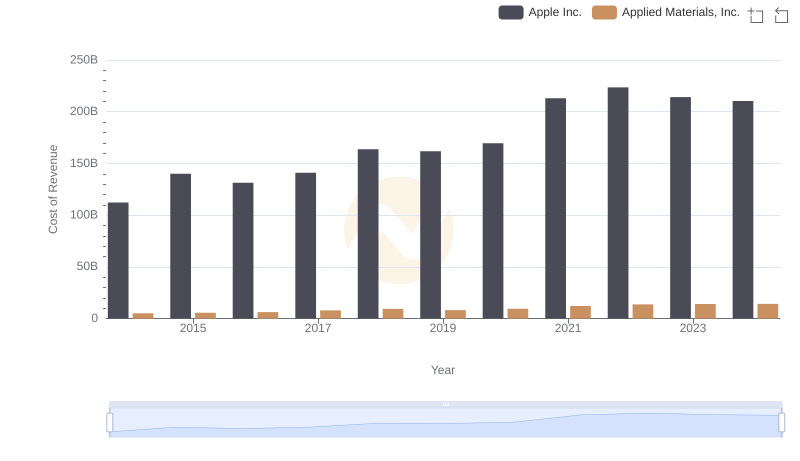Click the Applied Materials bar for 2017
This screenshot has width=800, height=461.
point(331,315)
